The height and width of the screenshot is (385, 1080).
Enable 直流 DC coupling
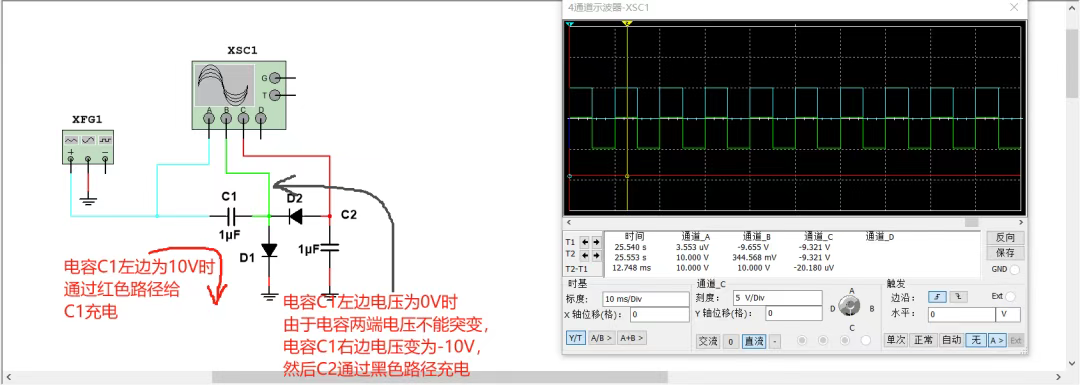click(754, 340)
